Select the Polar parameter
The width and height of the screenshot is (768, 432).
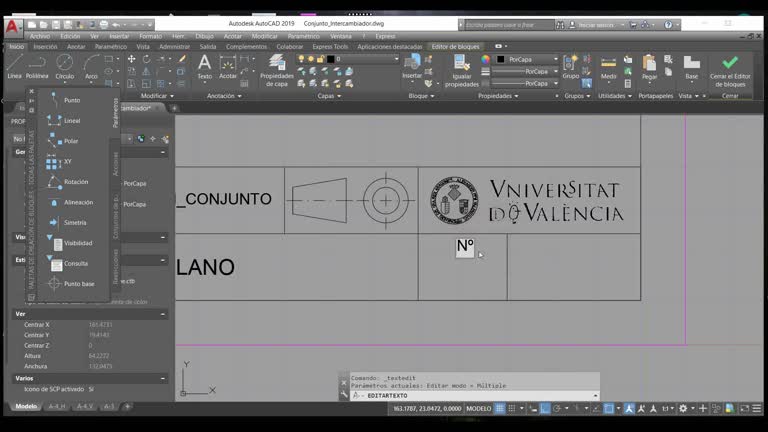[64, 141]
